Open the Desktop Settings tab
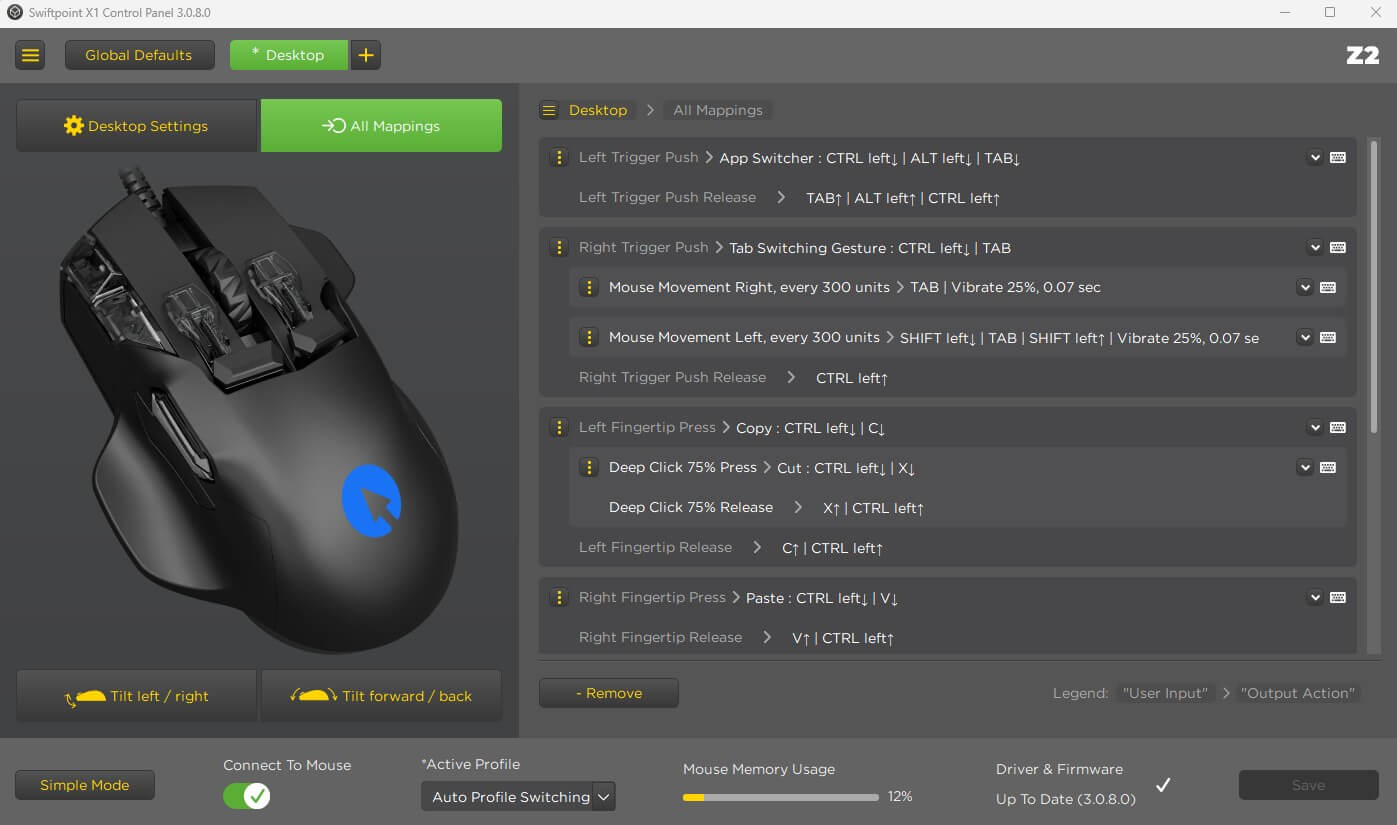1397x825 pixels. point(137,126)
